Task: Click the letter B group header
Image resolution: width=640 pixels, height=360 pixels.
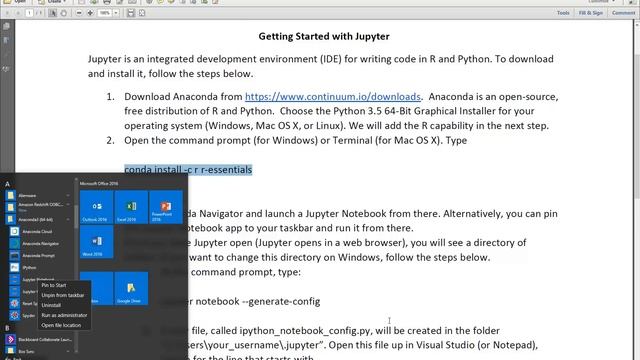Action: pyautogui.click(x=7, y=328)
